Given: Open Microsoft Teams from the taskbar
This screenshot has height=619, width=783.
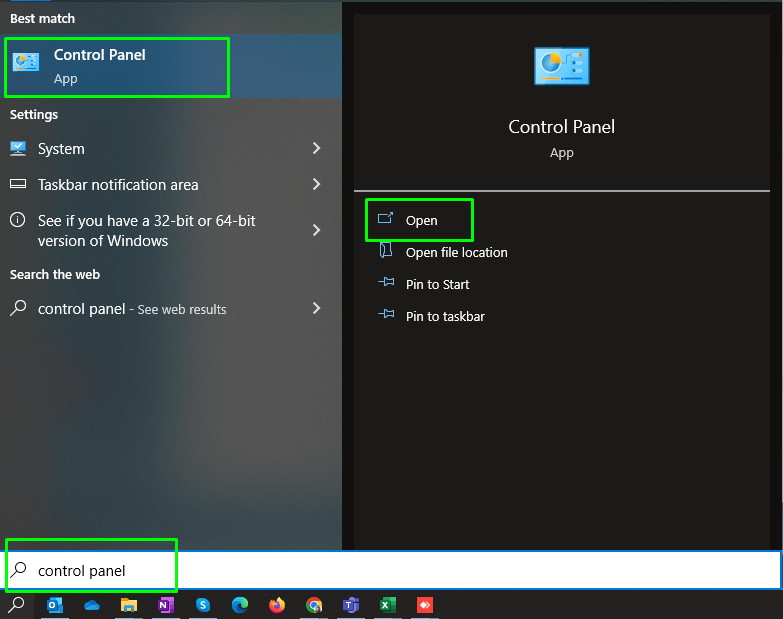Looking at the screenshot, I should (x=351, y=605).
